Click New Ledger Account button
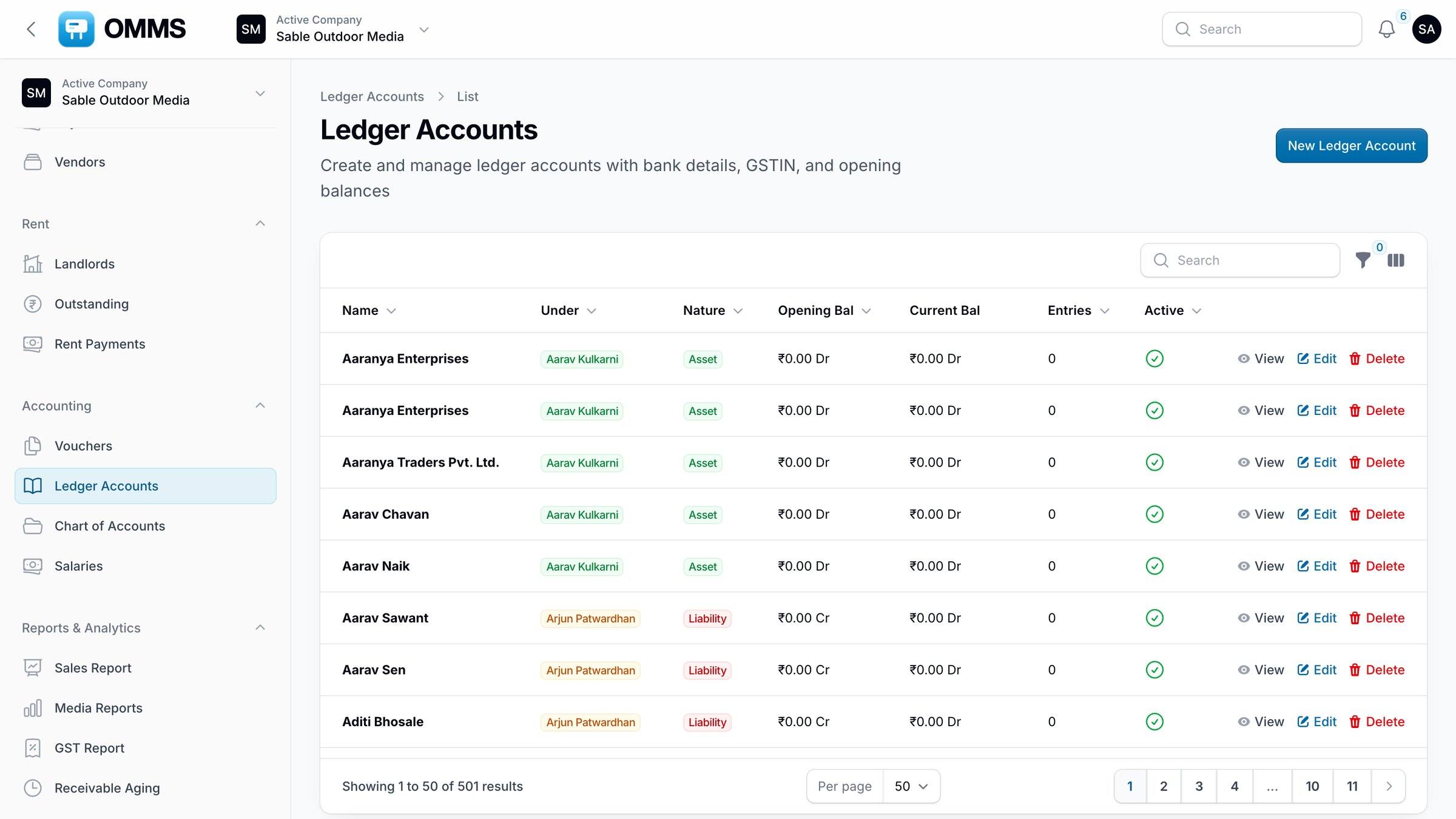Screen dimensions: 1456x819 point(1352,146)
